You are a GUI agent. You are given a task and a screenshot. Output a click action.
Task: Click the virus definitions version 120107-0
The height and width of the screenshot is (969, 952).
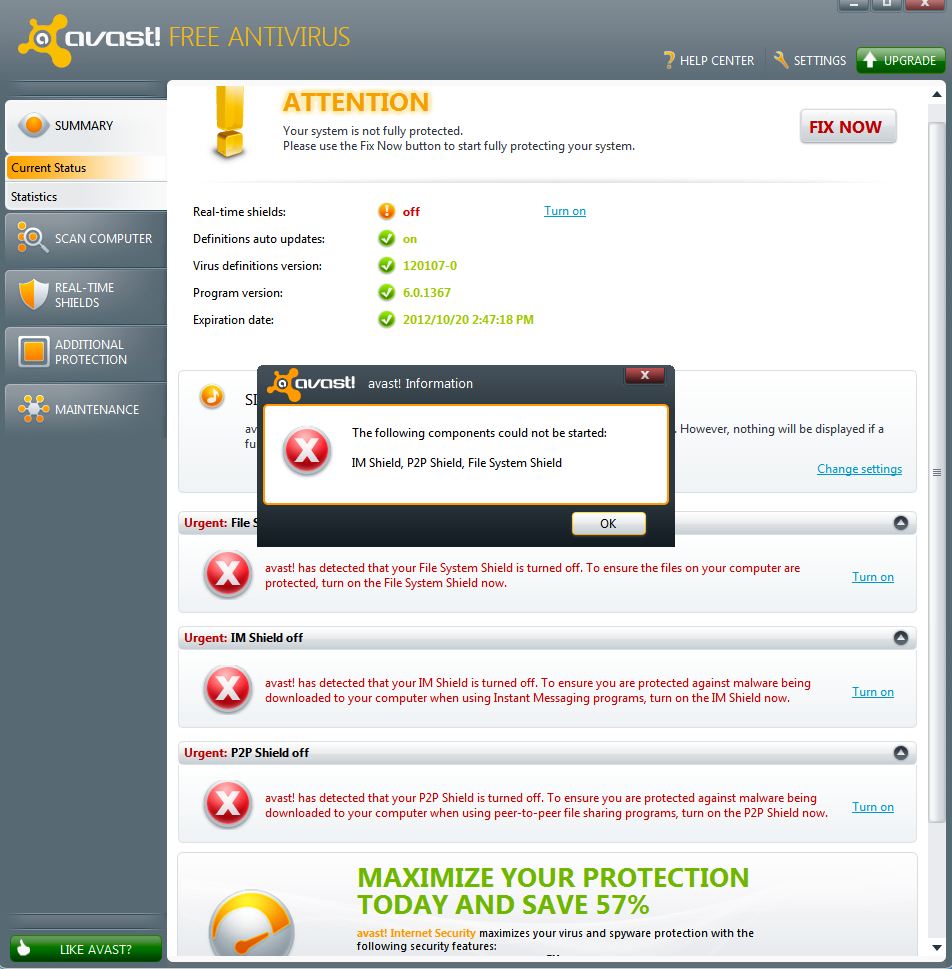[430, 266]
